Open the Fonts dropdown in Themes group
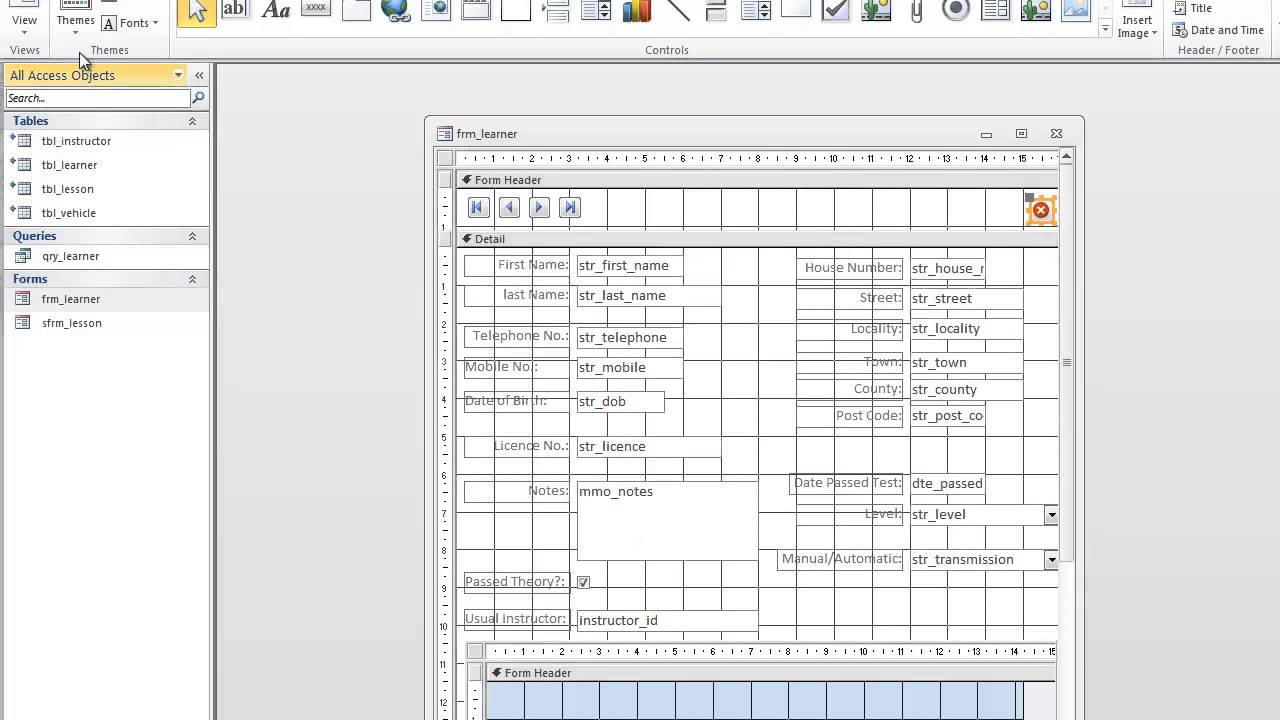The width and height of the screenshot is (1280, 720). [131, 23]
